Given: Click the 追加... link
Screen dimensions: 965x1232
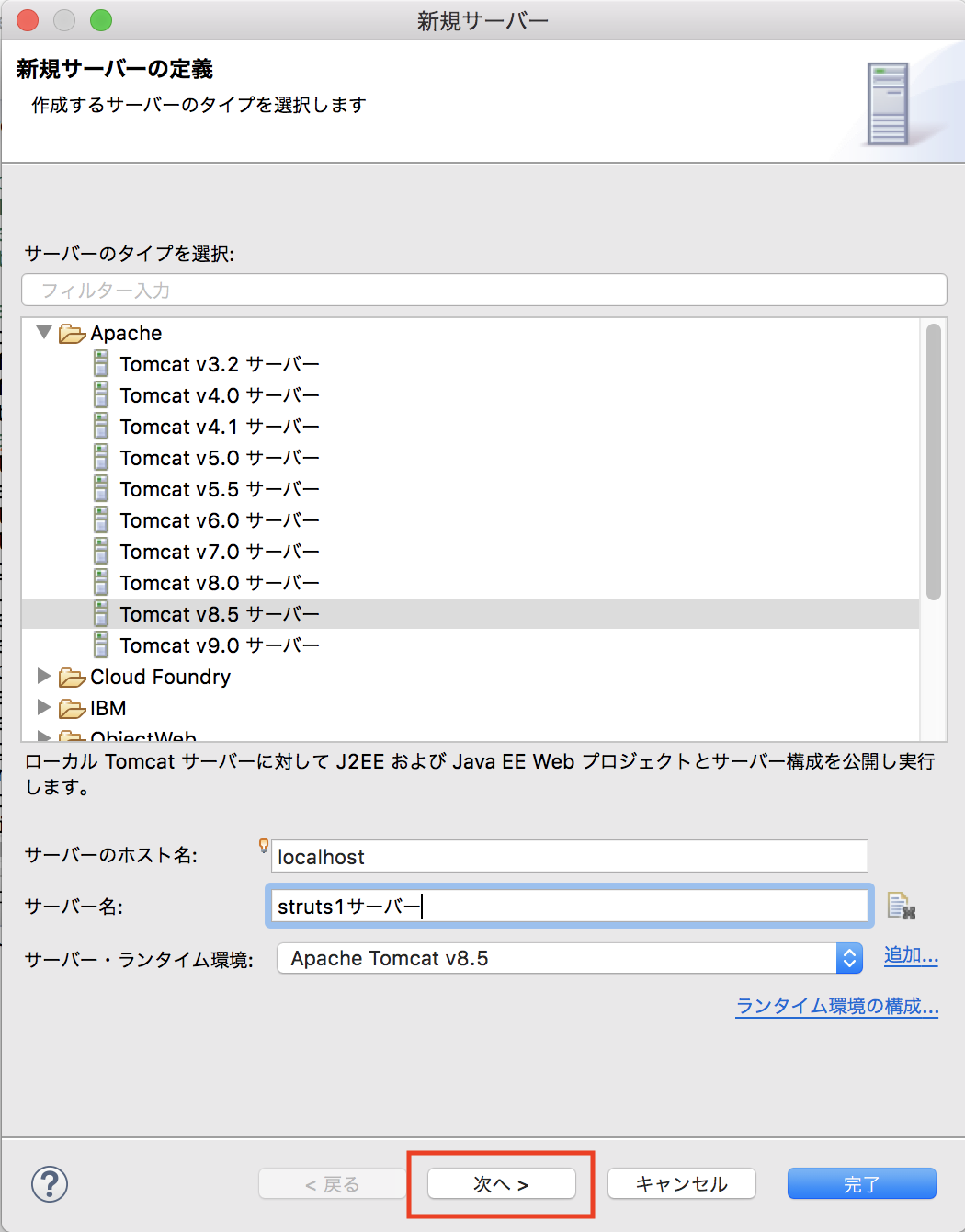Looking at the screenshot, I should click(x=911, y=955).
